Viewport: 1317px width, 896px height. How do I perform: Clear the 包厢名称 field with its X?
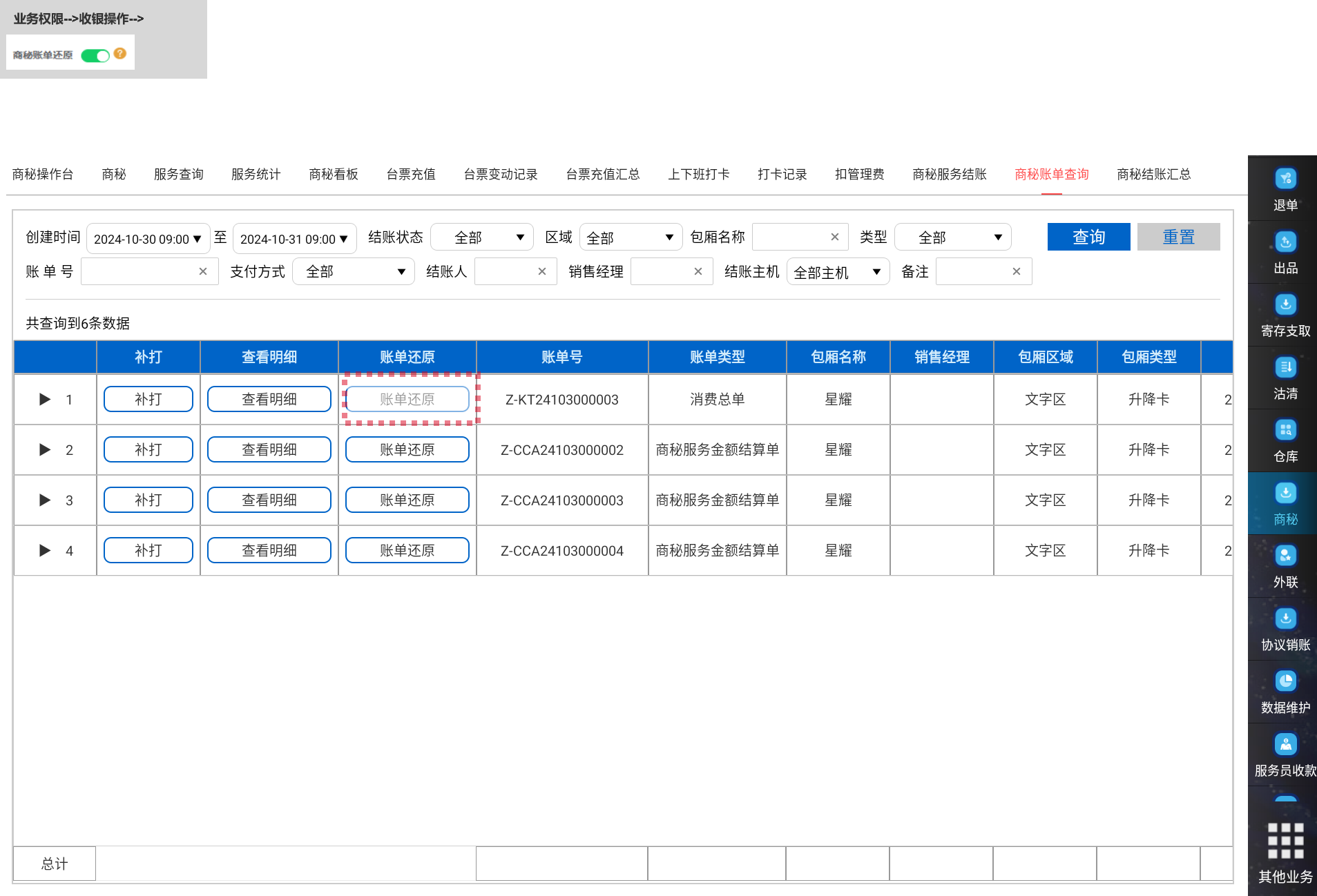click(835, 237)
